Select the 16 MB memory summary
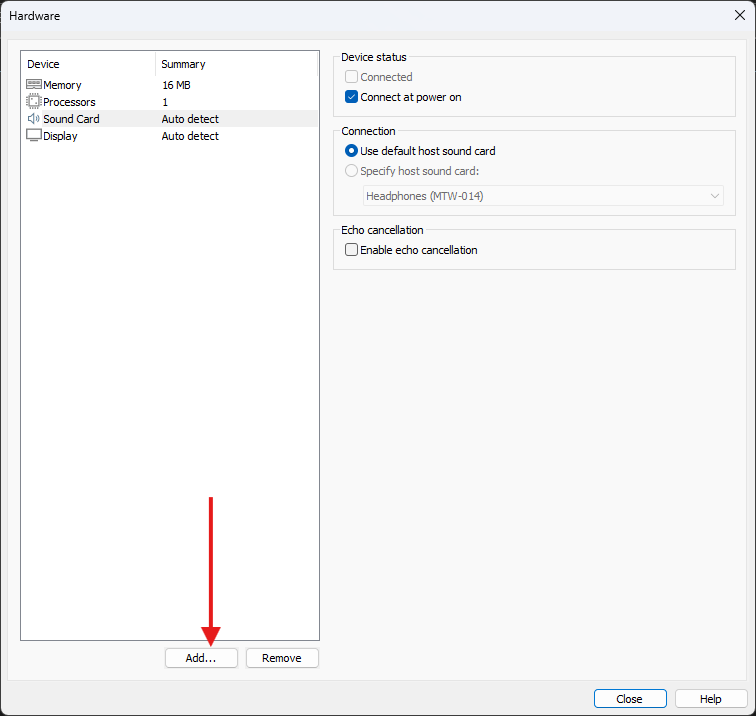Screen dimensions: 756x716 tap(176, 85)
